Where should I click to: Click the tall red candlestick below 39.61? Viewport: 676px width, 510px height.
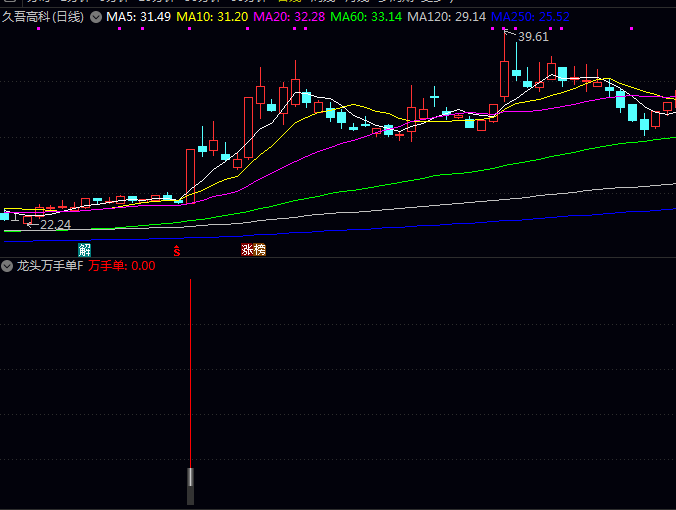(x=503, y=79)
